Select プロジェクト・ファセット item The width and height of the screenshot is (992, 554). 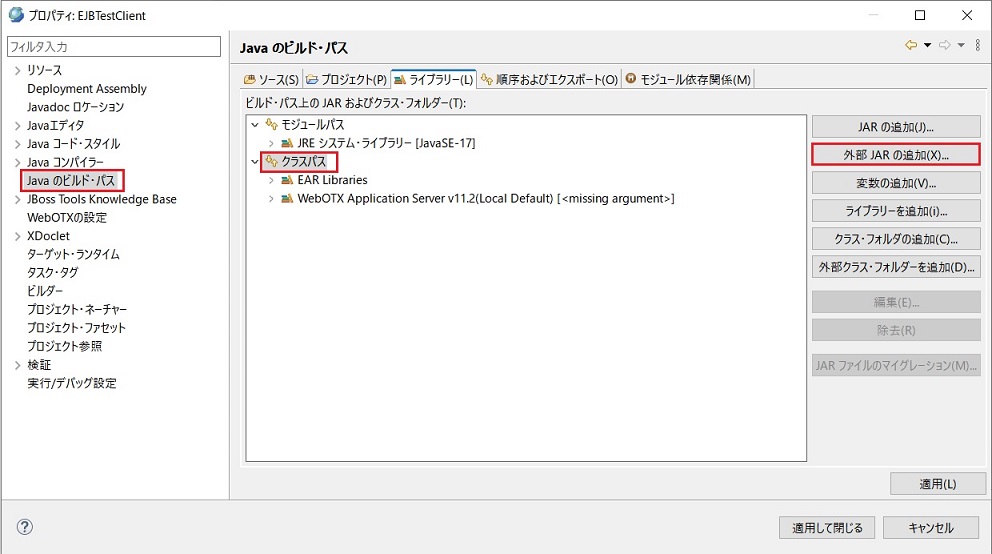[76, 328]
